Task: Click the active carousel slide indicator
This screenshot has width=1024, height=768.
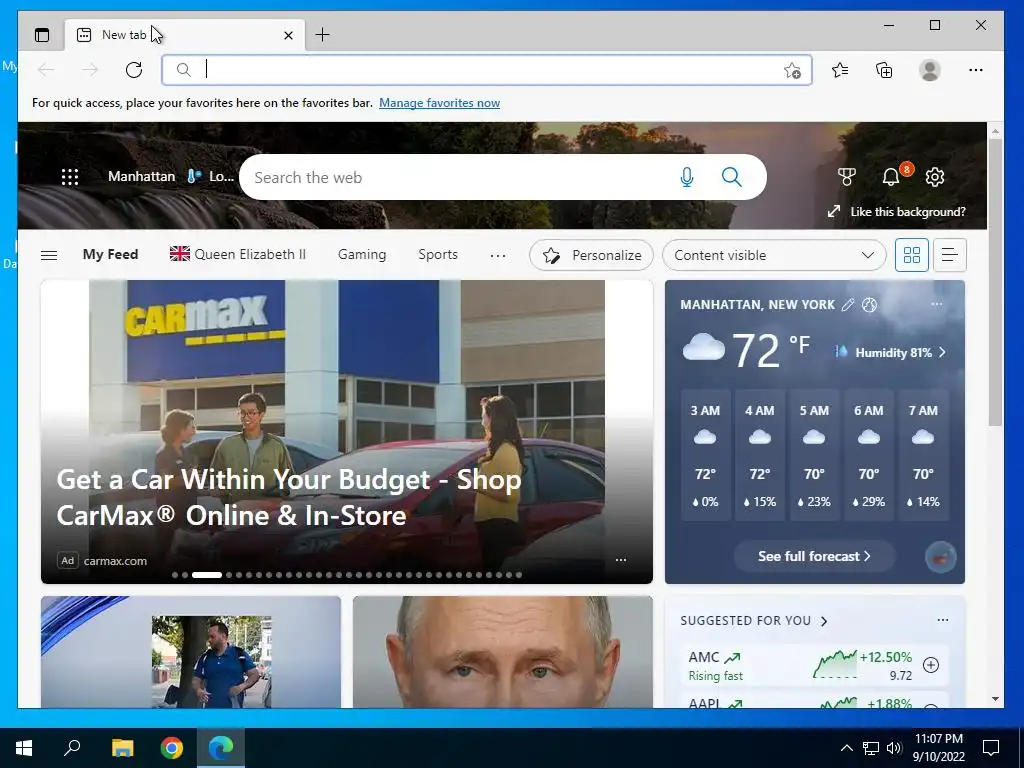Action: coord(206,575)
